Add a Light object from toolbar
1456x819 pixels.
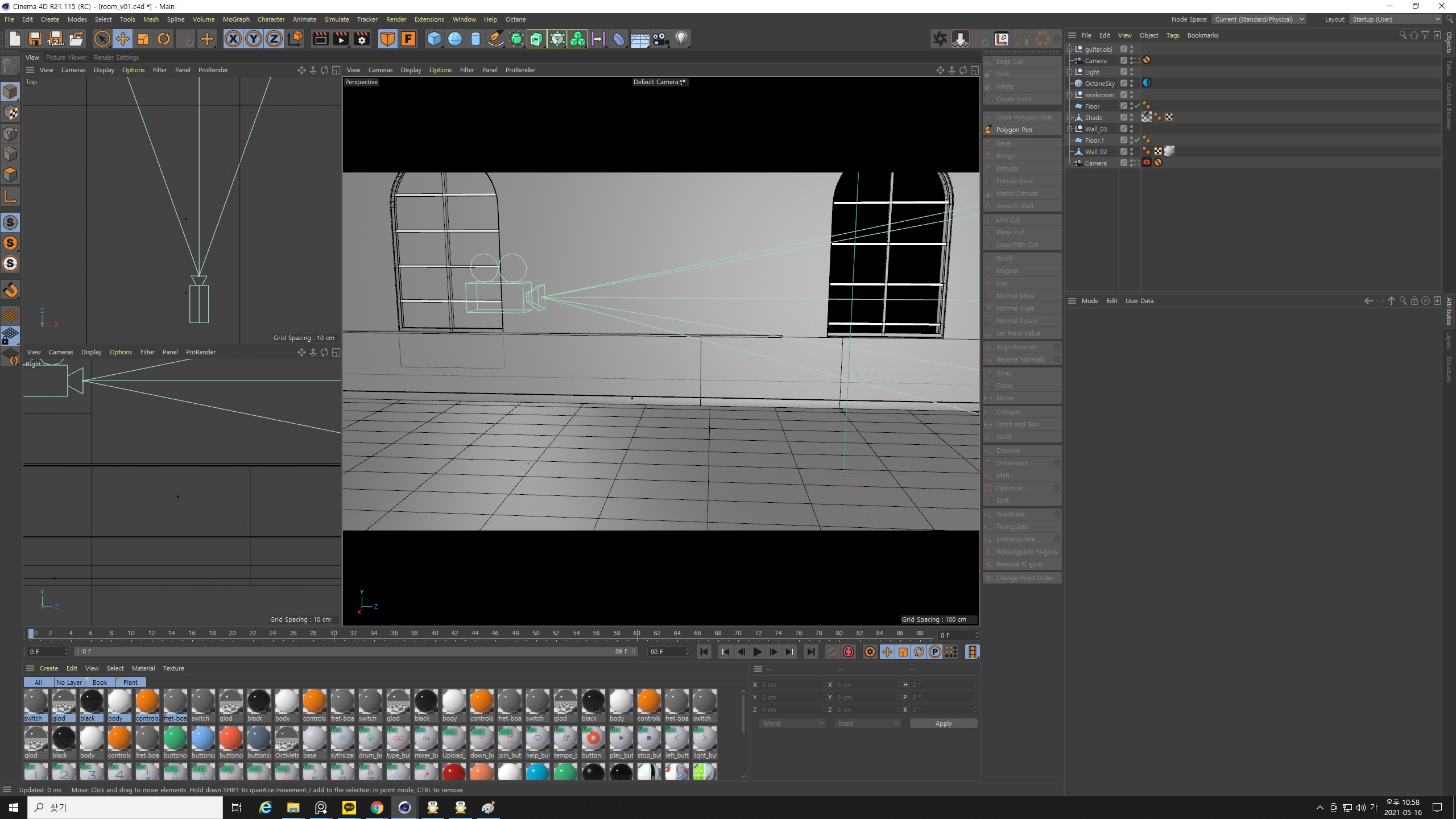[x=681, y=39]
